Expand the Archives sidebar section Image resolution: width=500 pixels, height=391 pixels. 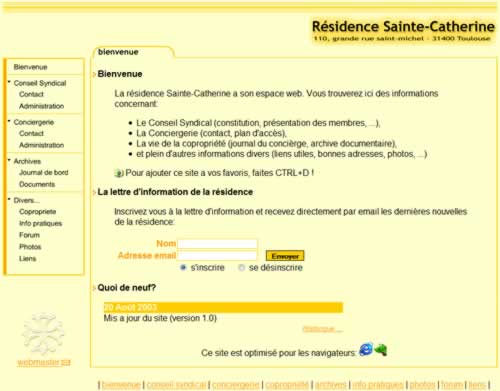click(27, 161)
